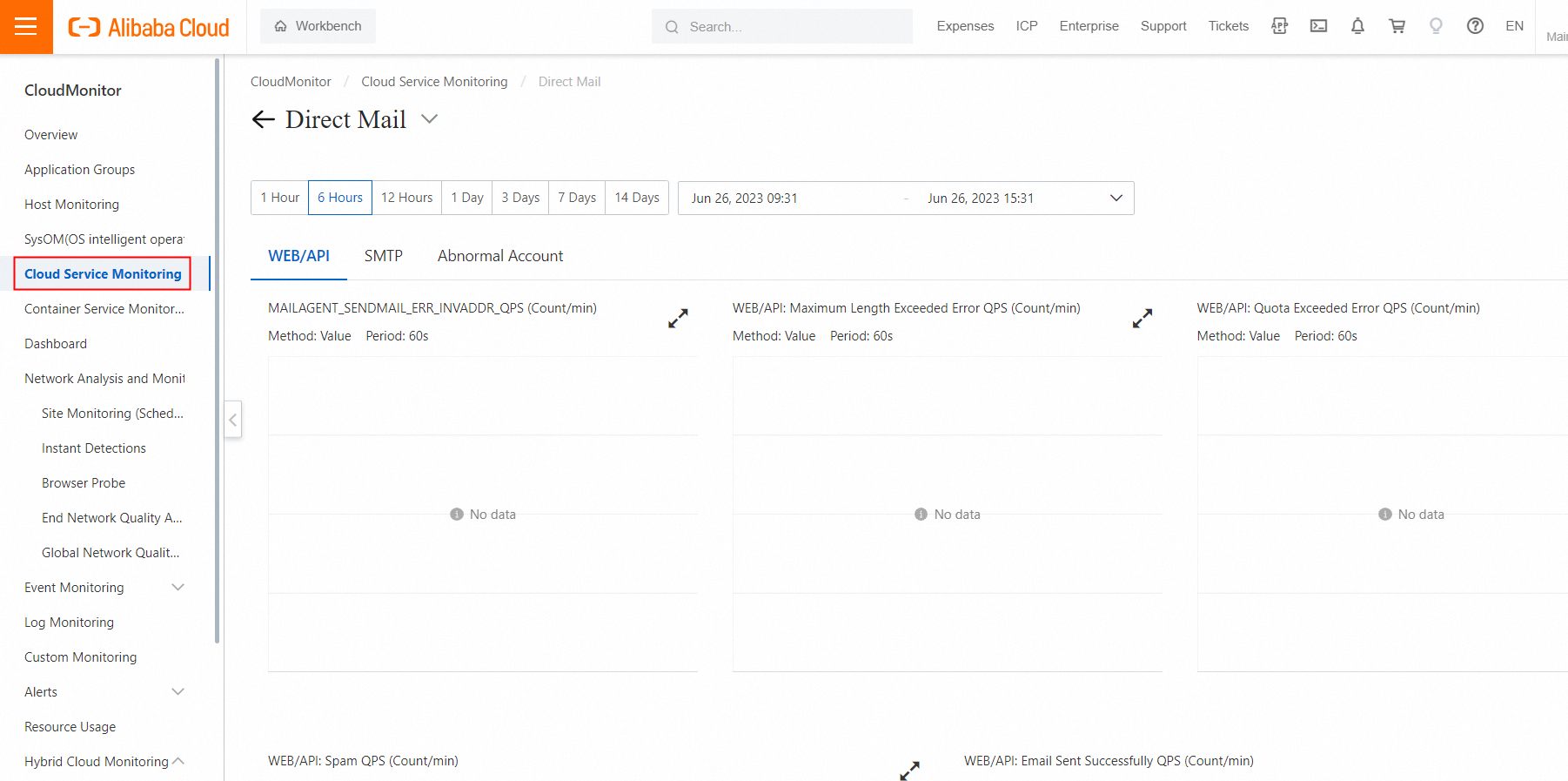Click Email Sent Successfully QPS chart title
Screen dimensions: 1568x781
tap(1109, 761)
